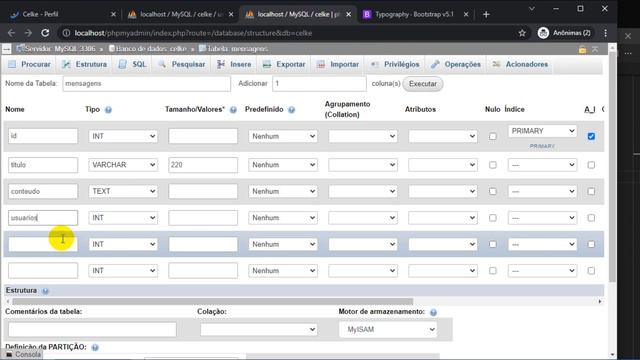The image size is (640, 360).
Task: Open Índice dropdown for titulo row
Action: coord(542,165)
